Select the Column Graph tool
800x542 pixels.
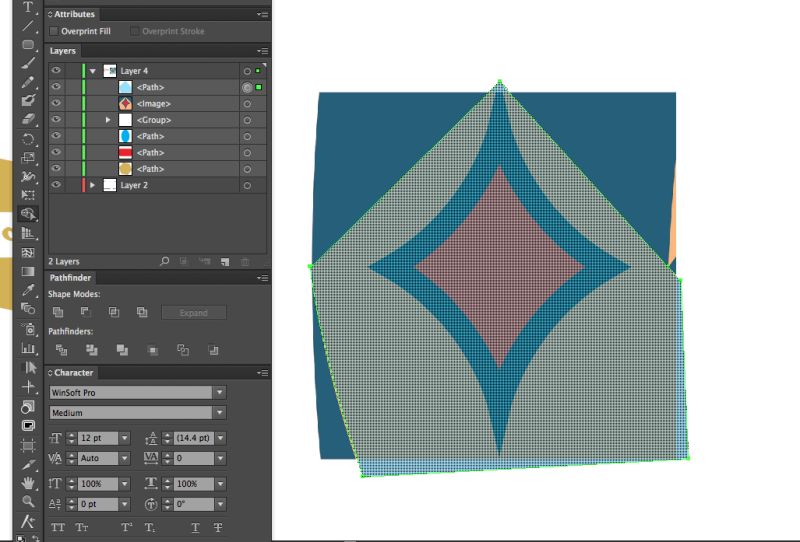pos(28,349)
